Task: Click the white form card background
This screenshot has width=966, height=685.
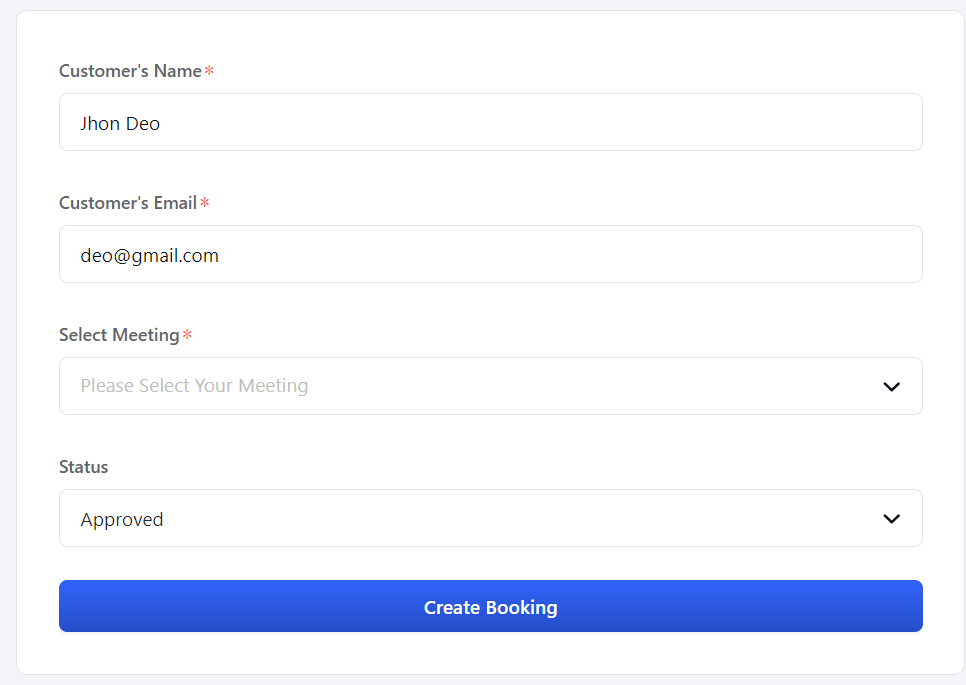Action: click(x=490, y=657)
